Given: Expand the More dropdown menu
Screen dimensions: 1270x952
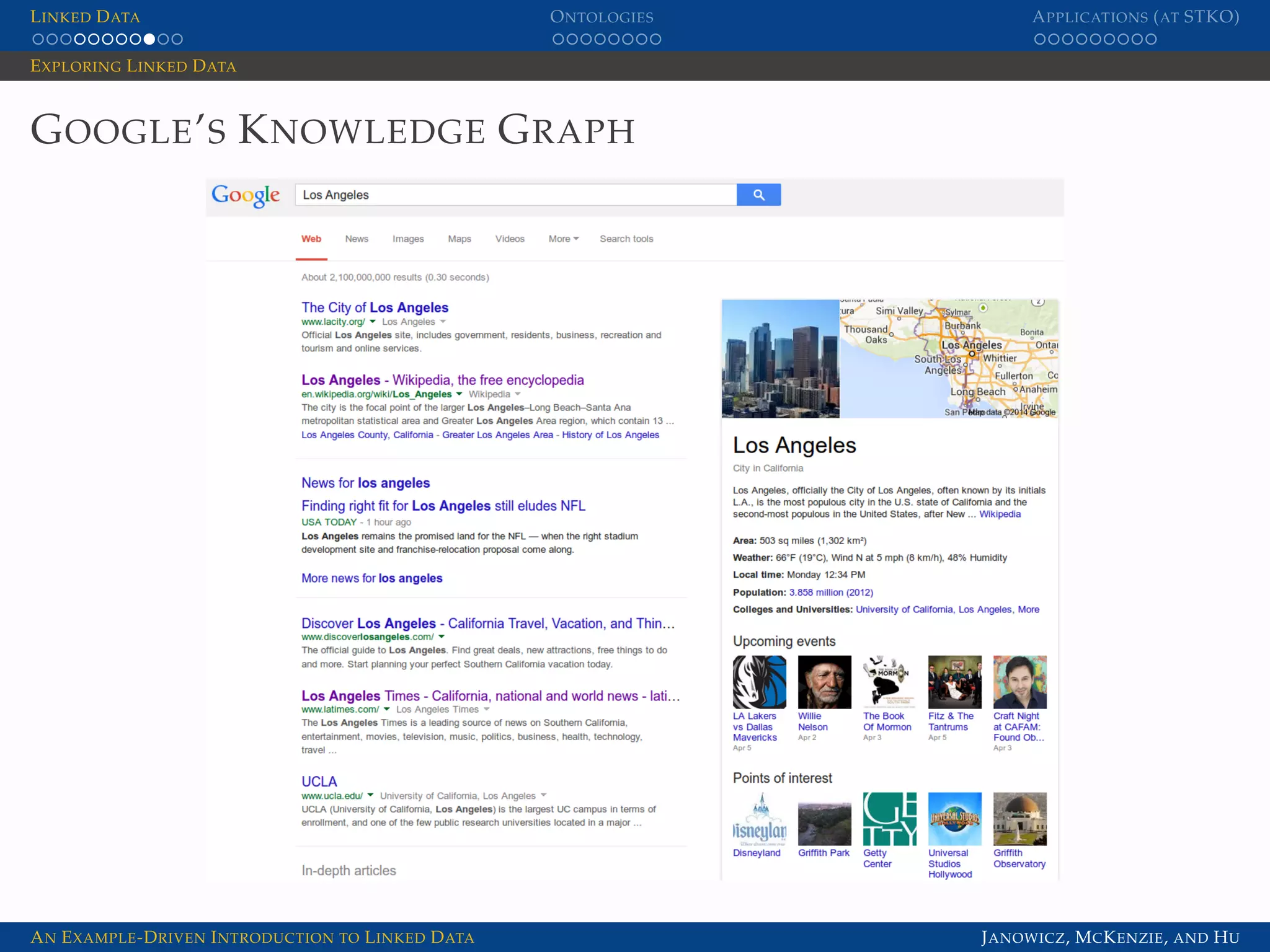Looking at the screenshot, I should click(564, 239).
